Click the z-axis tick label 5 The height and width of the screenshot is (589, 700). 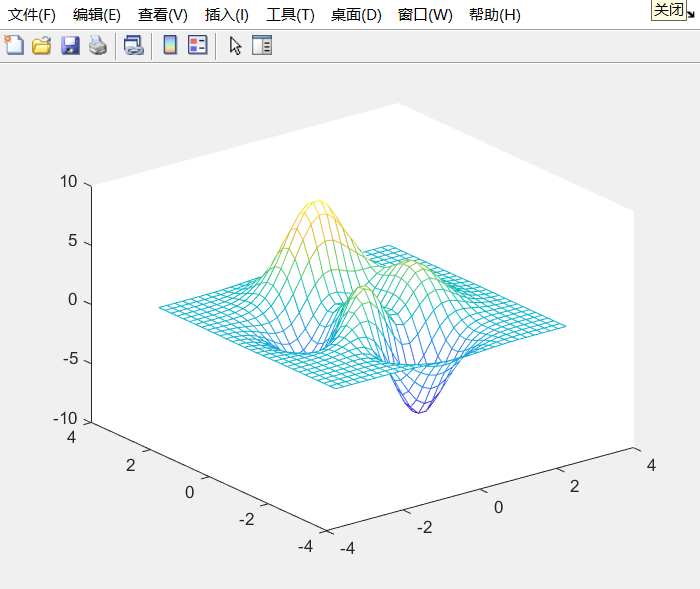pyautogui.click(x=73, y=241)
